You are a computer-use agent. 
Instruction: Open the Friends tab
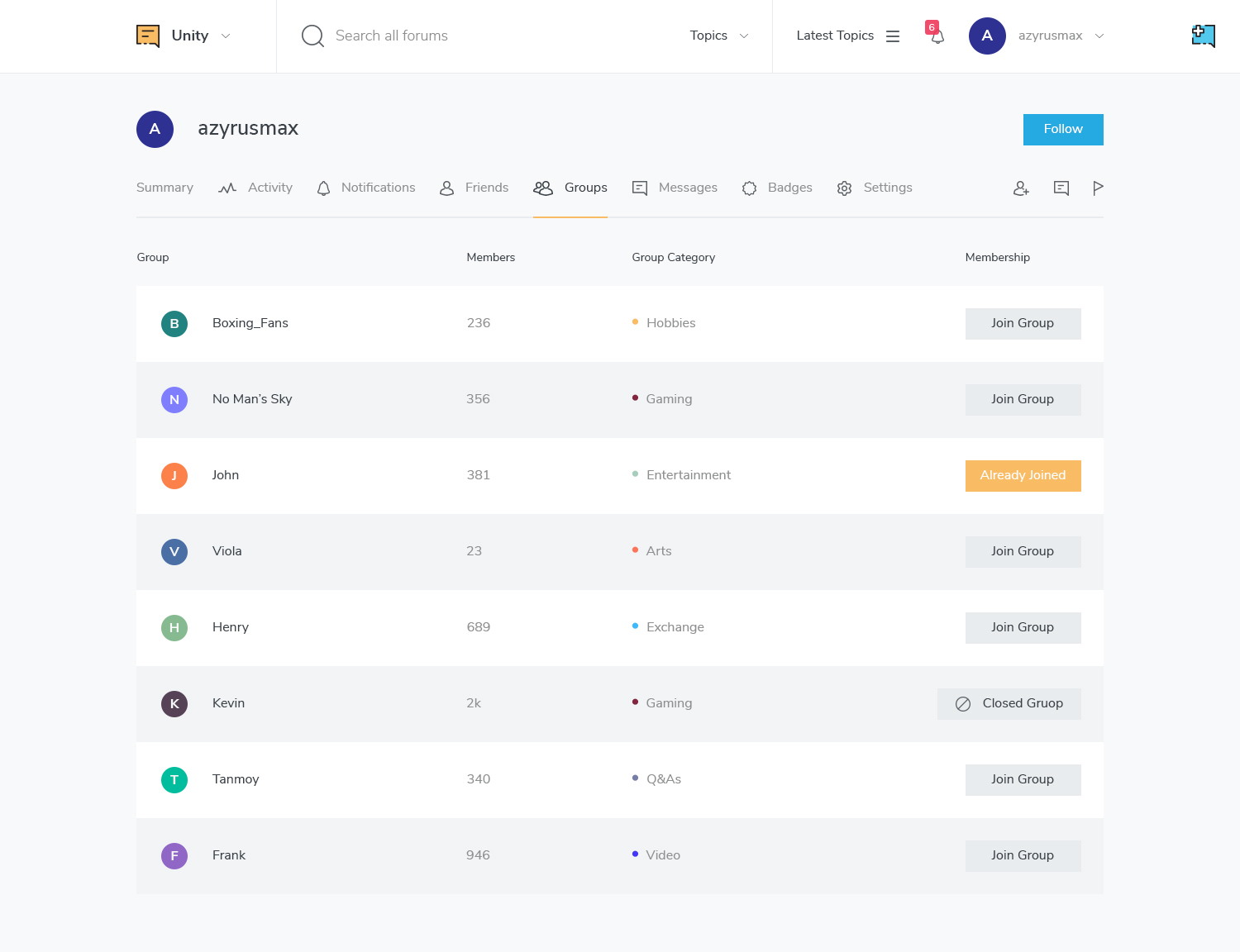(475, 188)
